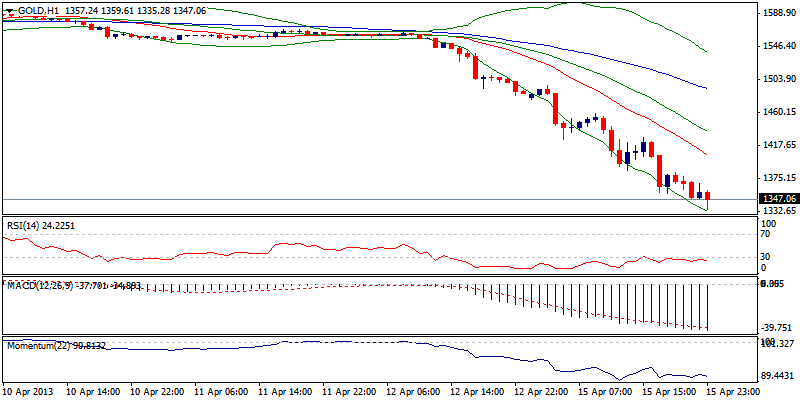Click the 12 Apr 14:00 time label
This screenshot has width=800, height=400.
tap(476, 391)
